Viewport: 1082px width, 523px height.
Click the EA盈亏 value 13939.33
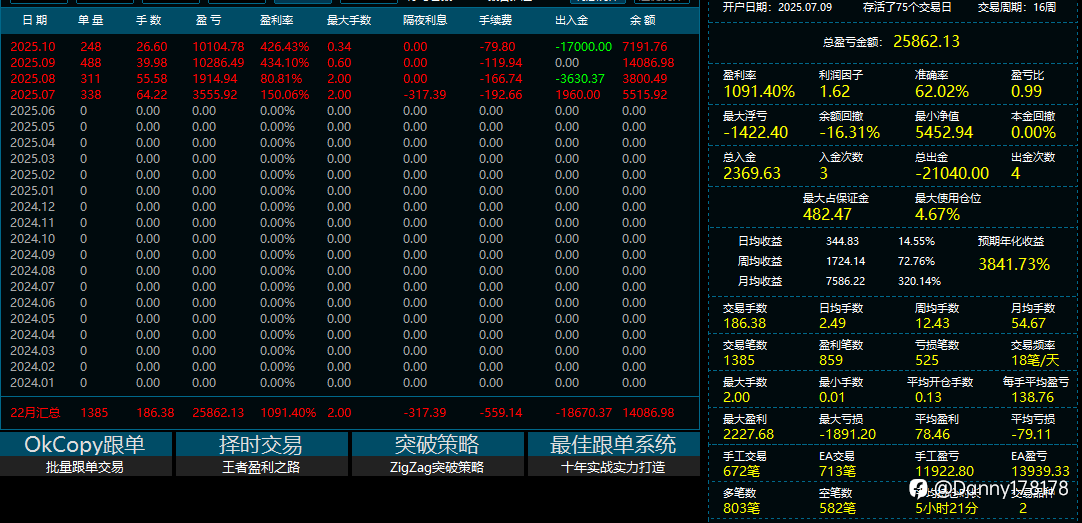(x=1040, y=471)
